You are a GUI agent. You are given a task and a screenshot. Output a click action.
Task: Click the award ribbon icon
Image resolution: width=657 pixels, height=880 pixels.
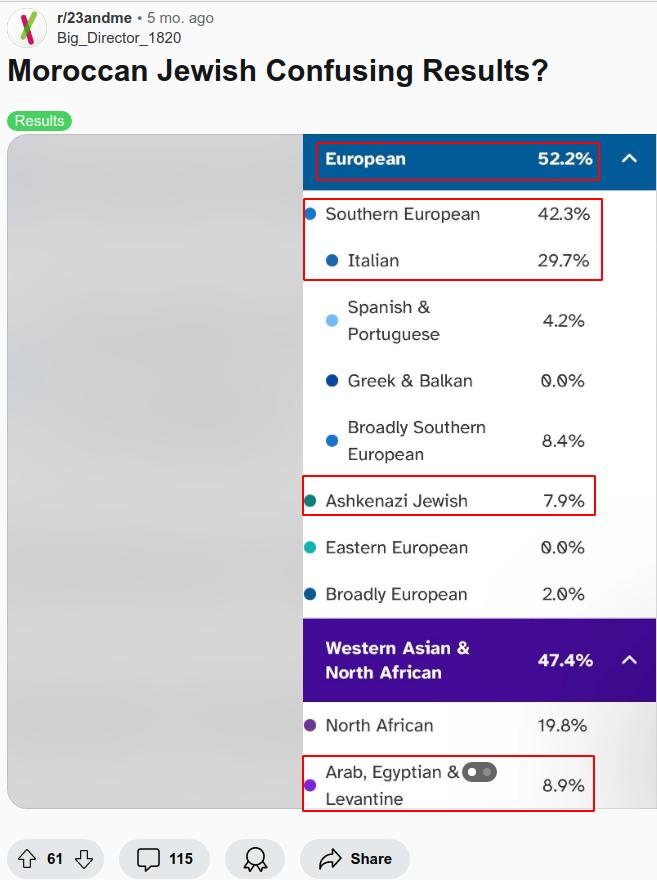(255, 859)
